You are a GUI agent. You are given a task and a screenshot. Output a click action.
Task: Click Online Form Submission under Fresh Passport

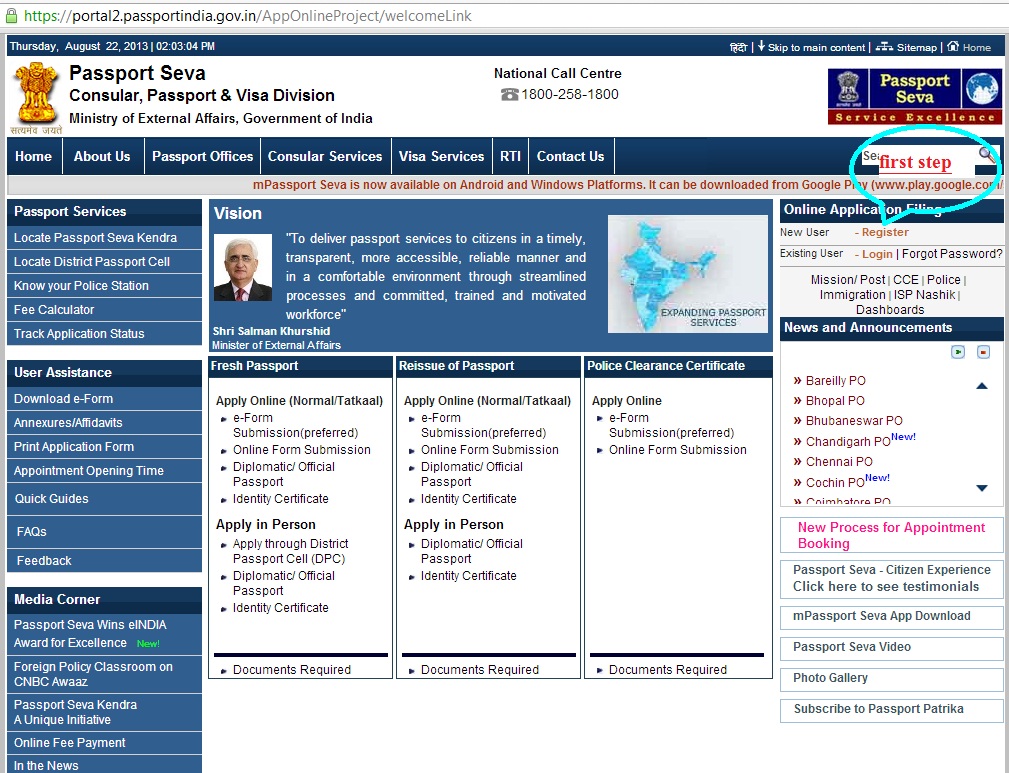[x=302, y=450]
